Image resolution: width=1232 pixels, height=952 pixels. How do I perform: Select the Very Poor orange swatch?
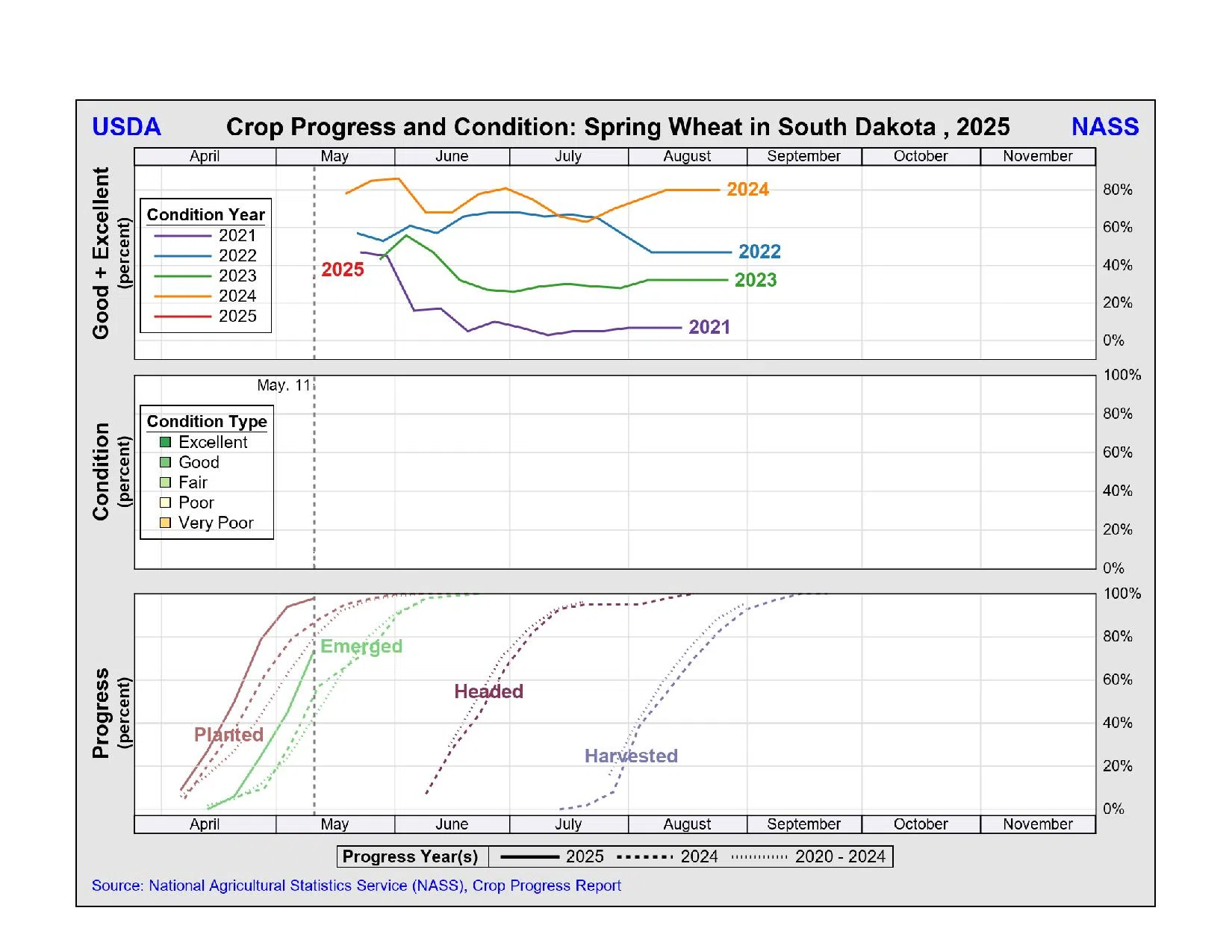click(165, 523)
